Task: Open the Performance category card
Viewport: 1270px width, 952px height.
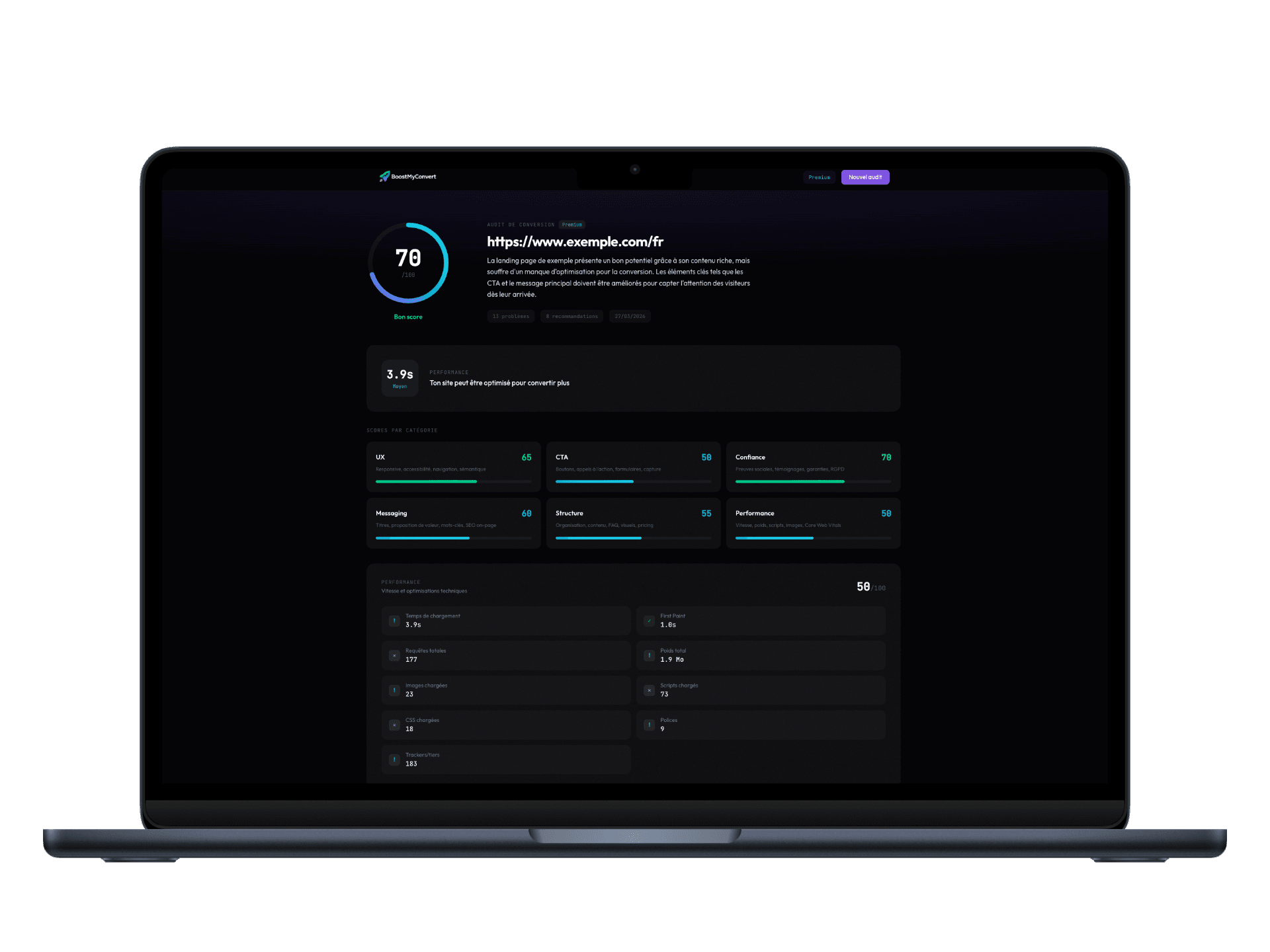Action: 812,523
